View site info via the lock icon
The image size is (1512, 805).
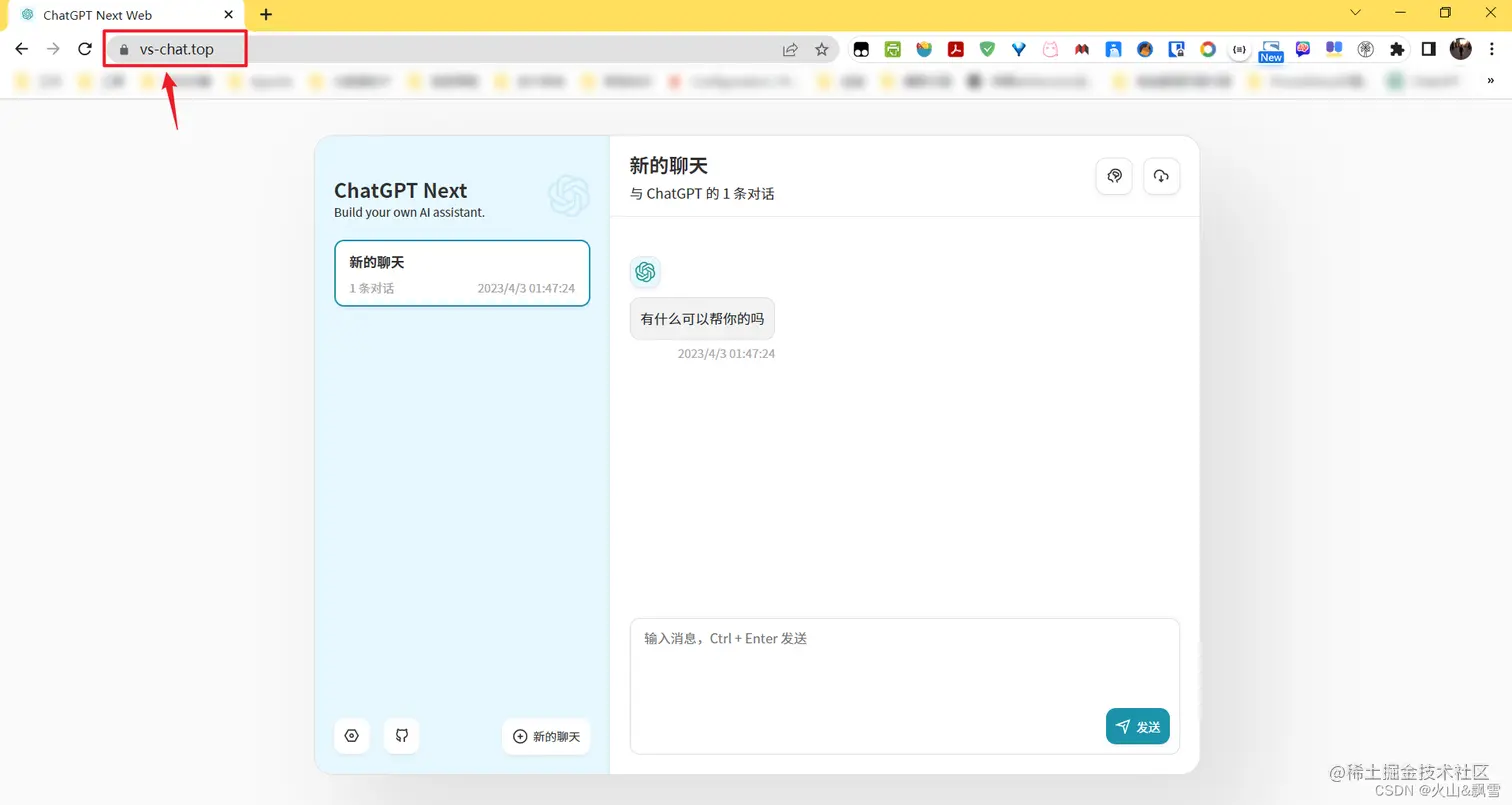point(125,49)
